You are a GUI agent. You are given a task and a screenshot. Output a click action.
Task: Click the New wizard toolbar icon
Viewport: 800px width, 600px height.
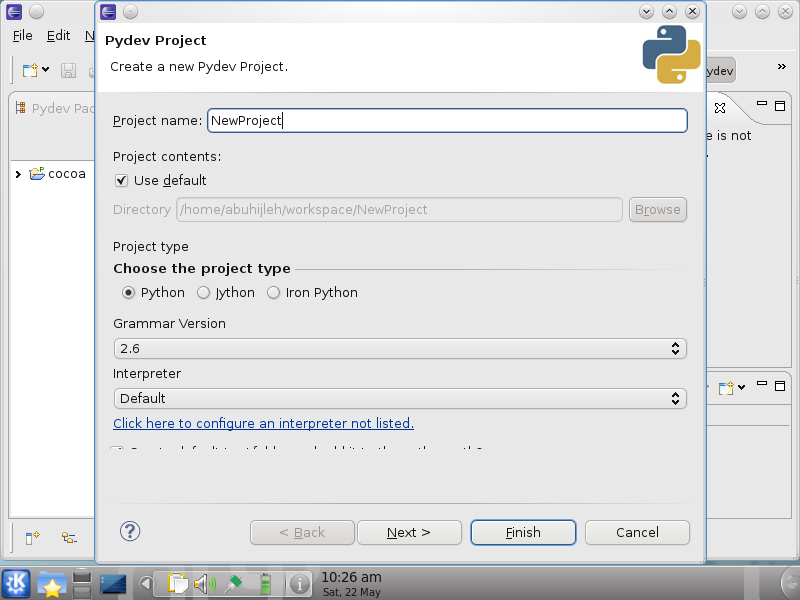(31, 70)
